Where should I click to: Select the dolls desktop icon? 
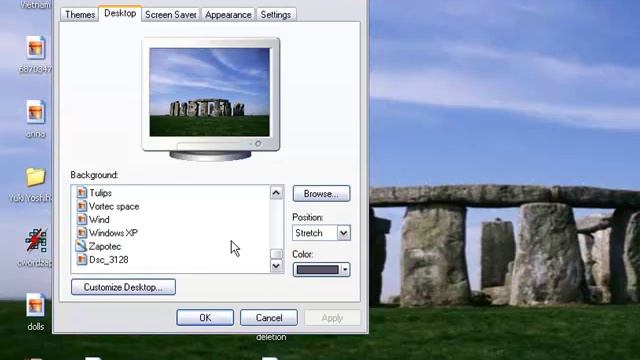coord(36,305)
